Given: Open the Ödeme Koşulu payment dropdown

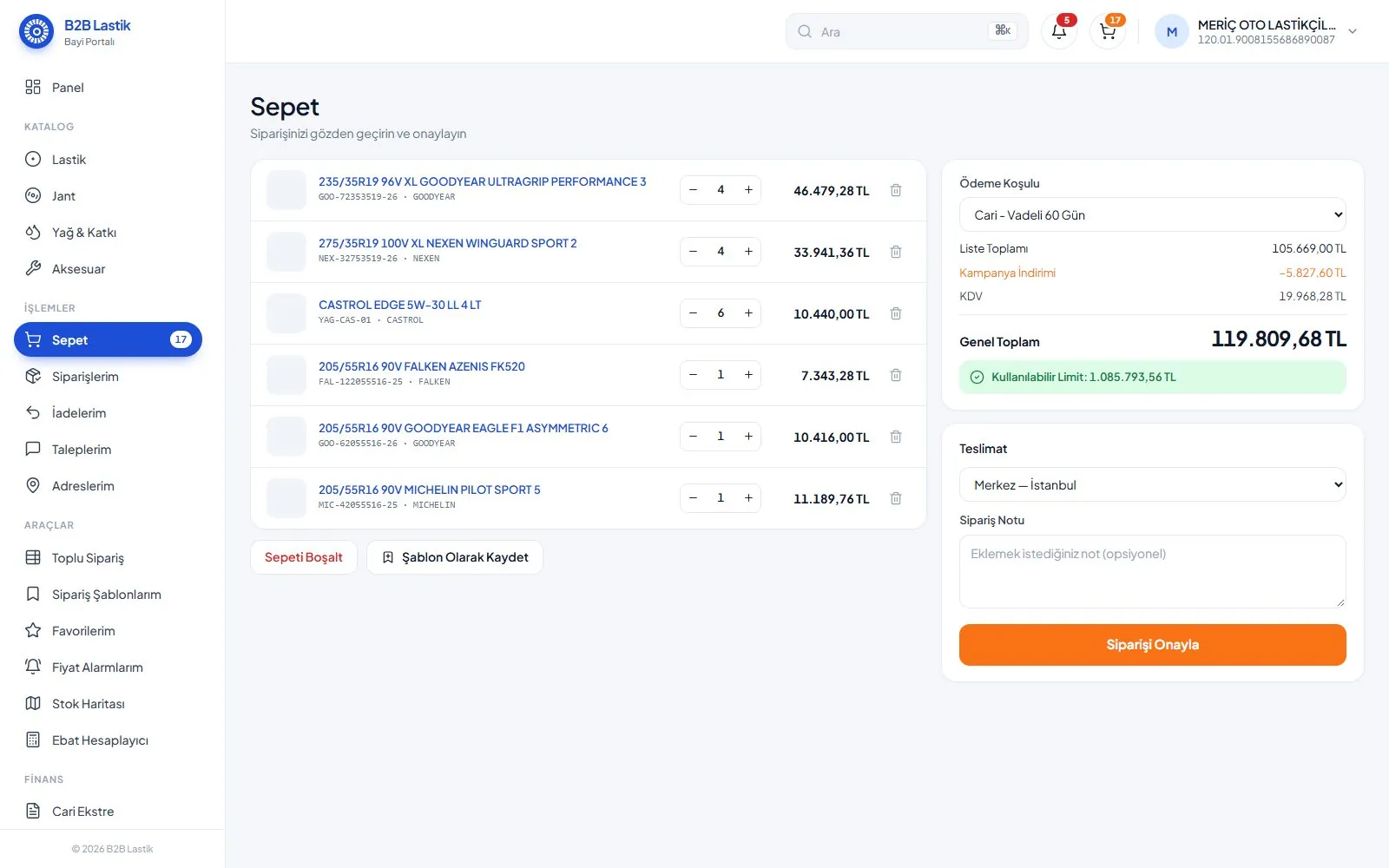Looking at the screenshot, I should click(x=1152, y=214).
